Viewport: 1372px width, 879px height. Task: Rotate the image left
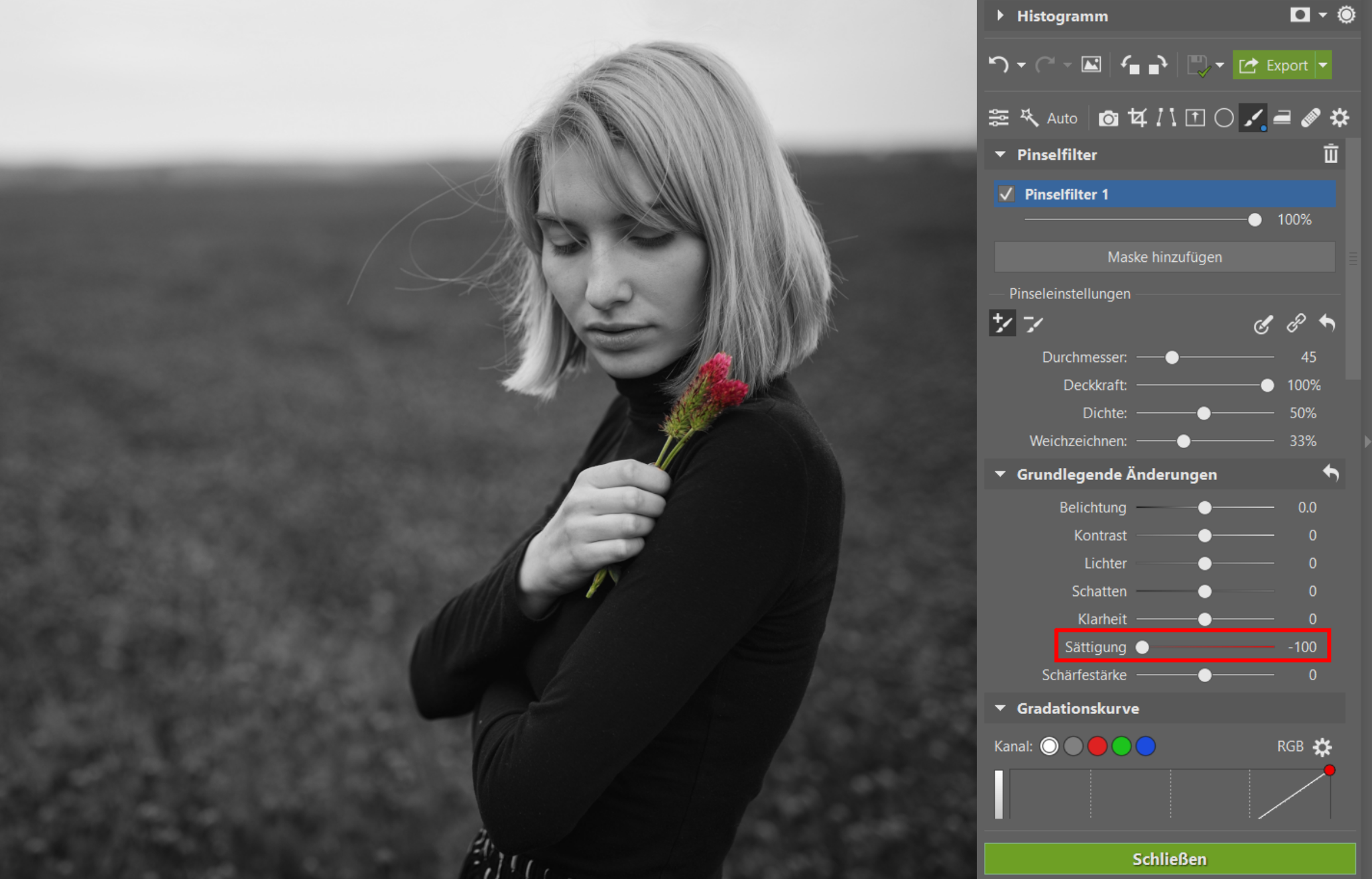(x=1129, y=65)
